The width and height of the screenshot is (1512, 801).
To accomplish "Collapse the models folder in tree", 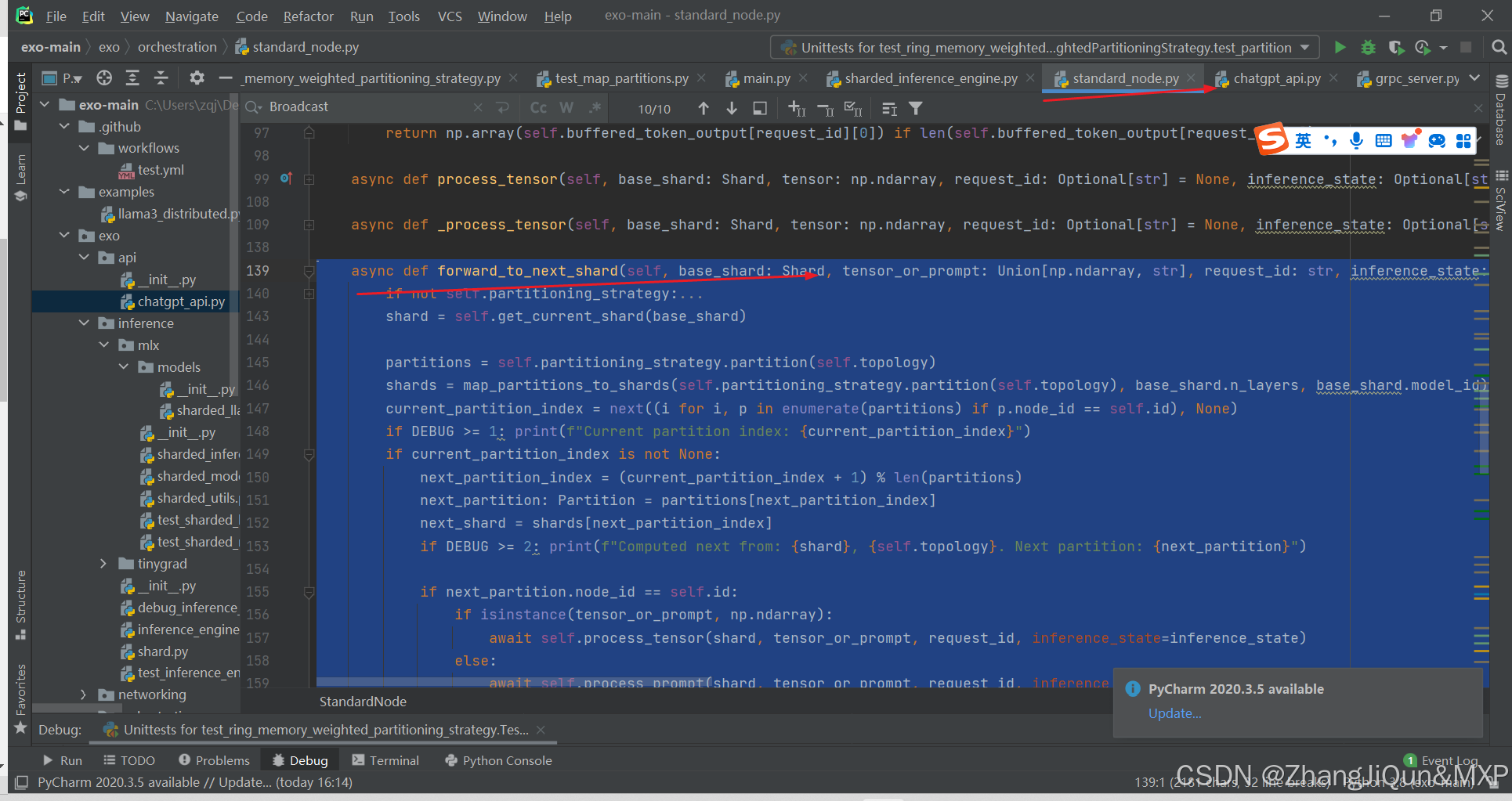I will coord(123,367).
